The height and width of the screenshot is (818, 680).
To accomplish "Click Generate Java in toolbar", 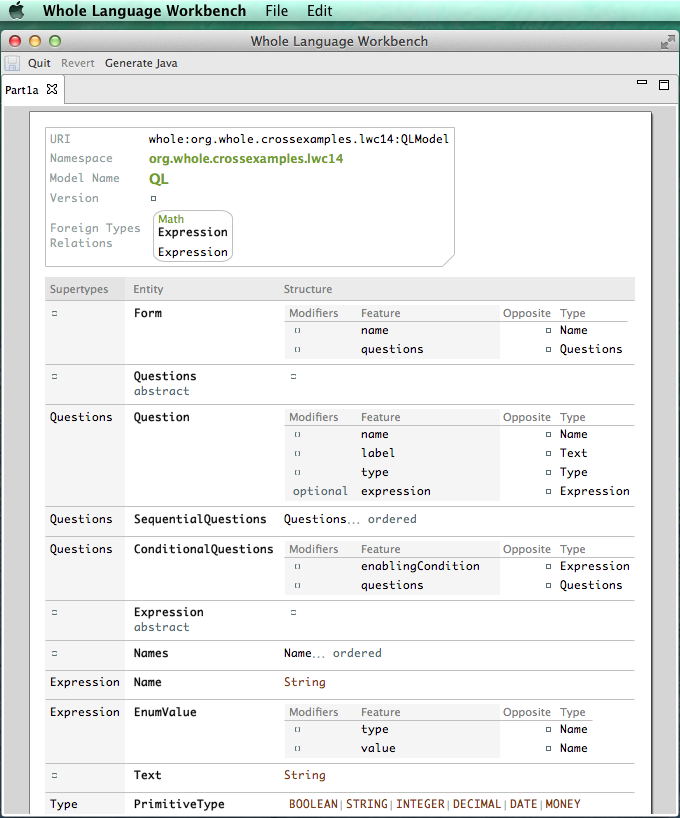I will point(141,63).
